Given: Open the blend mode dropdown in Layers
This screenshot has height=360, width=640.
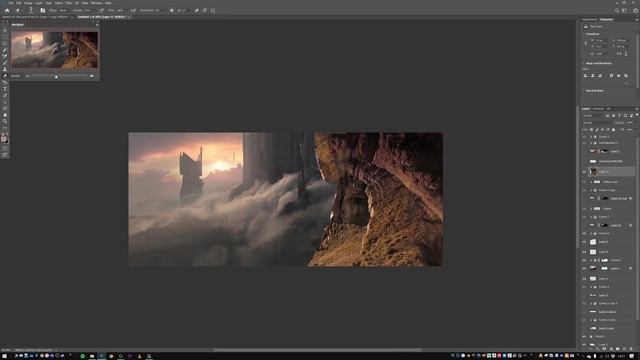Looking at the screenshot, I should (x=598, y=123).
